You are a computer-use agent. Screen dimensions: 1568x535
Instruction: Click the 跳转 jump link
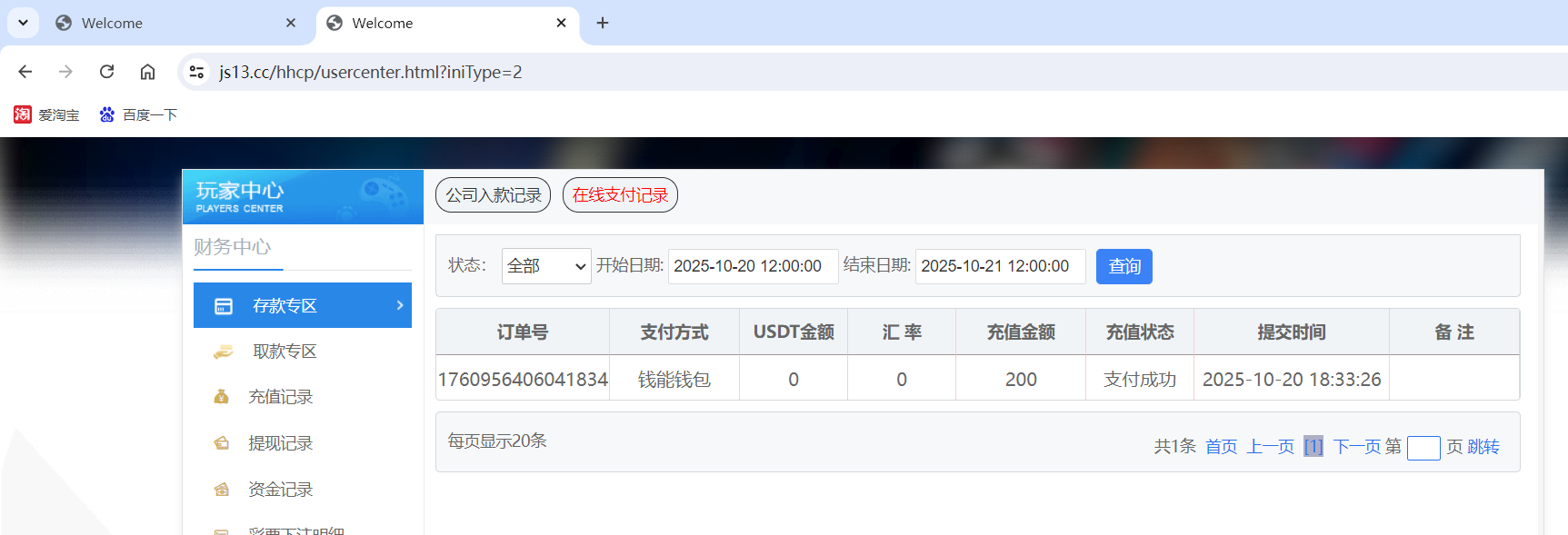coord(1483,447)
